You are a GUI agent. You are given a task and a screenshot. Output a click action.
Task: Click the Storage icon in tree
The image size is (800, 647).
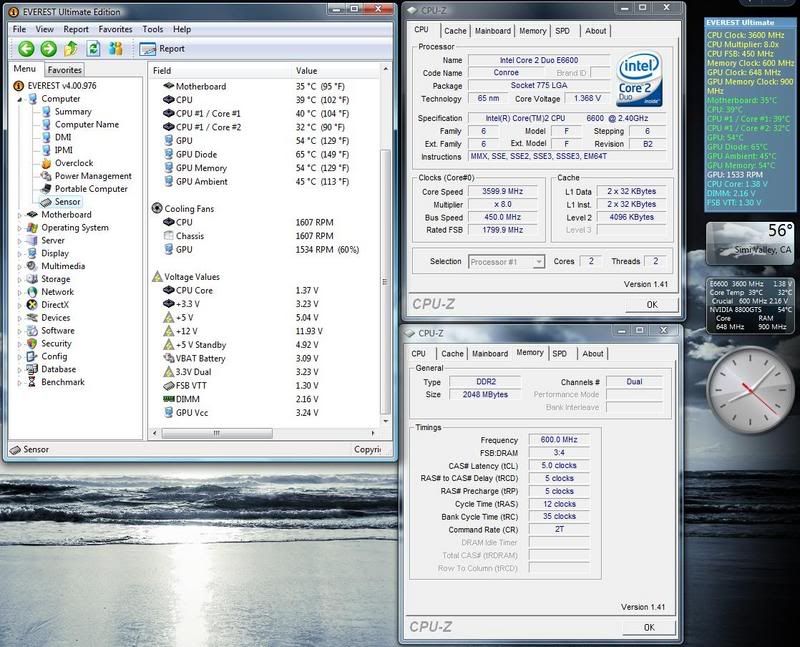click(x=33, y=279)
